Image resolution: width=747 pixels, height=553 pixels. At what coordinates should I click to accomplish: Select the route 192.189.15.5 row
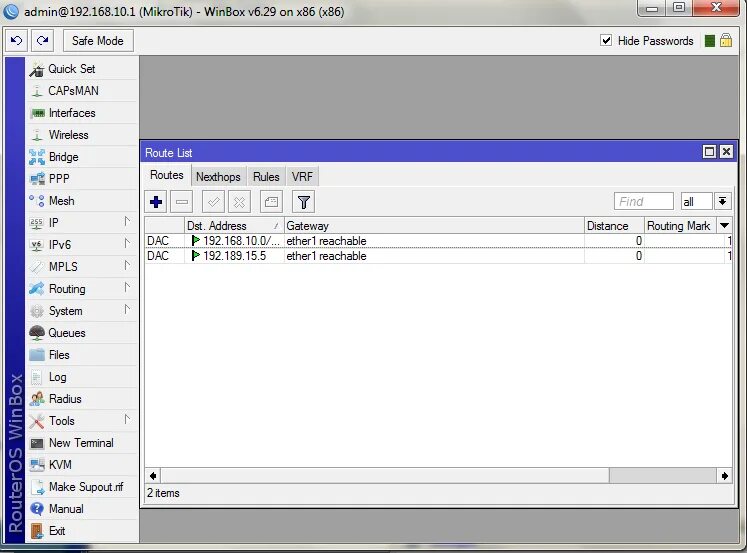tap(438, 256)
